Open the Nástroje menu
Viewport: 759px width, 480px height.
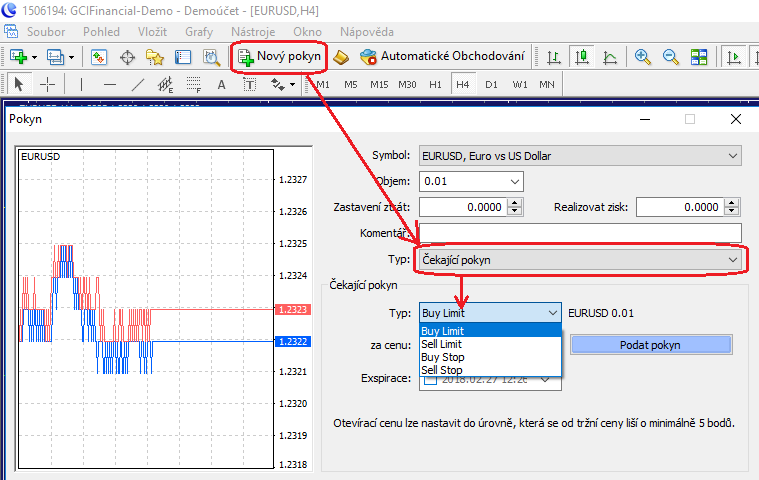[253, 32]
